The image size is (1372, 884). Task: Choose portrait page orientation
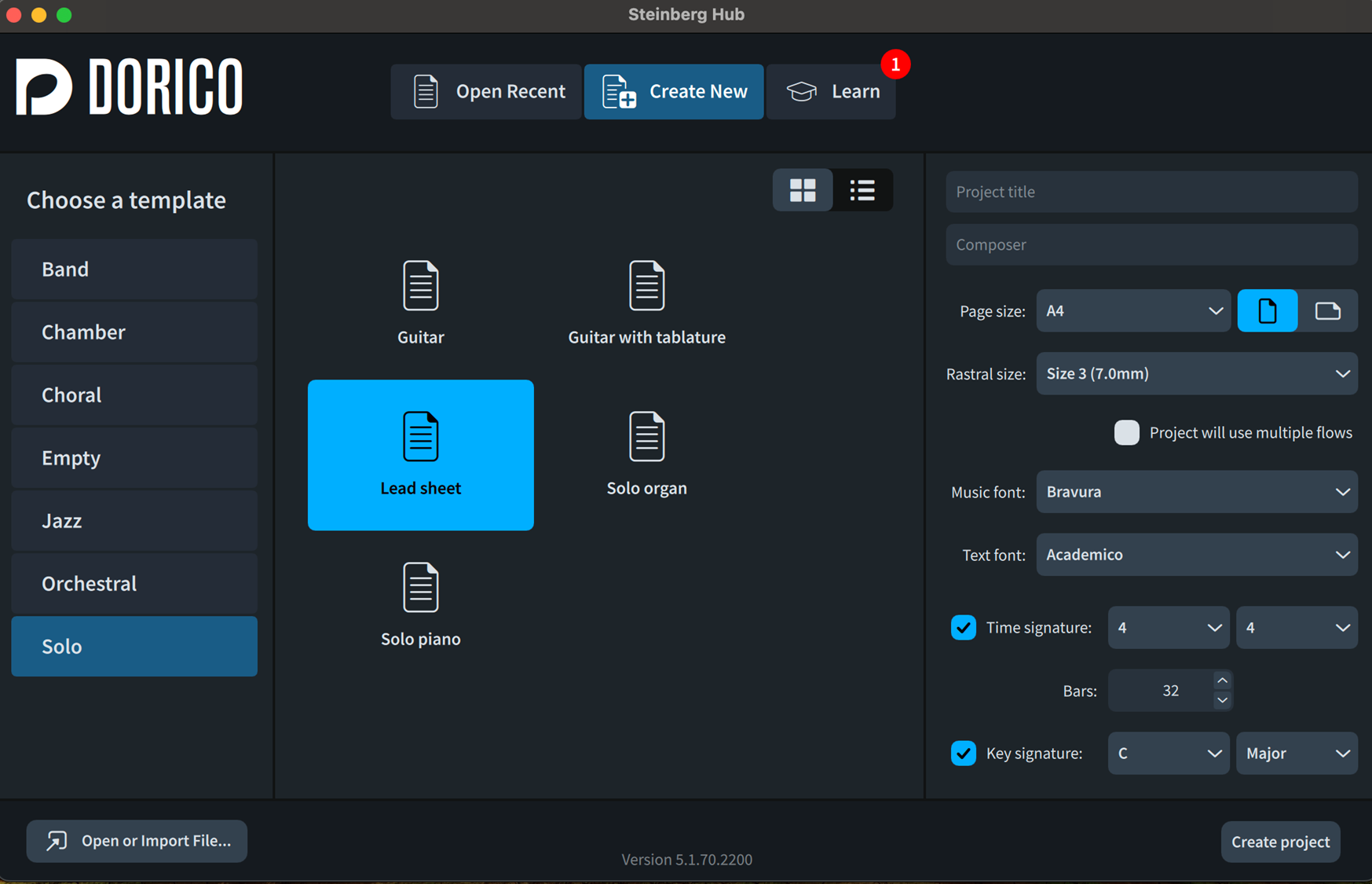click(x=1267, y=311)
